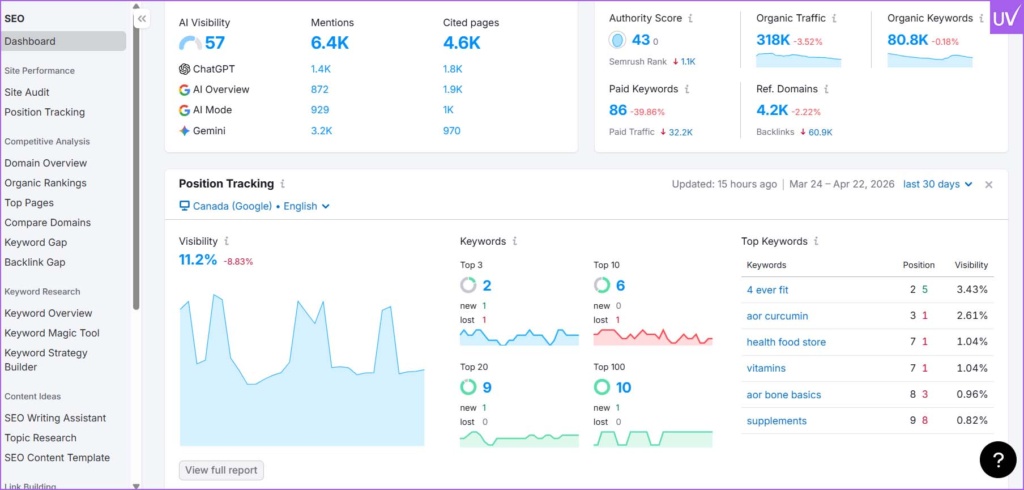The height and width of the screenshot is (490, 1024).
Task: Click info icon next to Authority Score
Action: tap(692, 18)
